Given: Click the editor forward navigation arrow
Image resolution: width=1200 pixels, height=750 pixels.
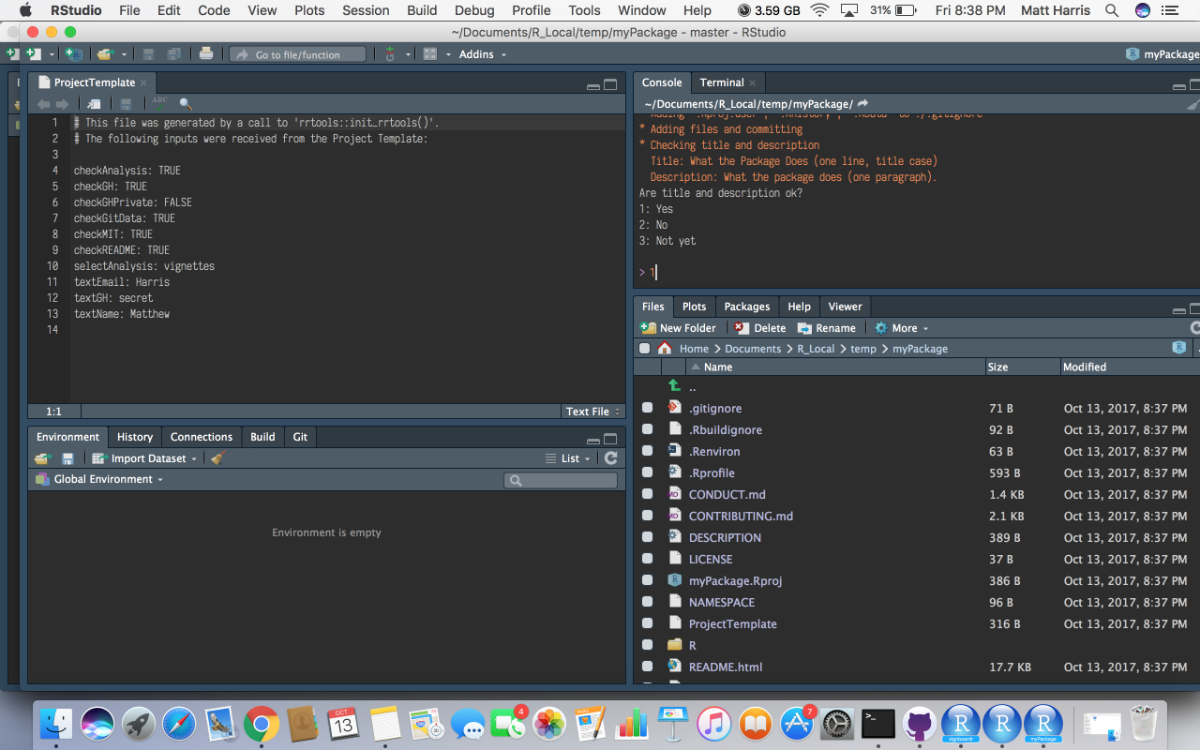Looking at the screenshot, I should pyautogui.click(x=62, y=104).
